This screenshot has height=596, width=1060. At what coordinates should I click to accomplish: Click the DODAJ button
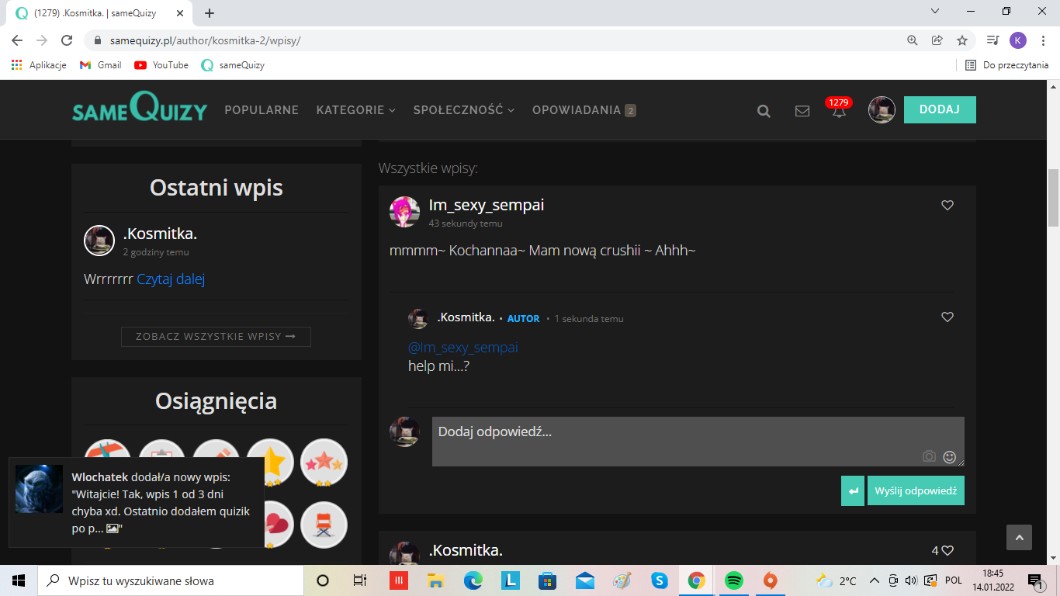click(x=939, y=110)
